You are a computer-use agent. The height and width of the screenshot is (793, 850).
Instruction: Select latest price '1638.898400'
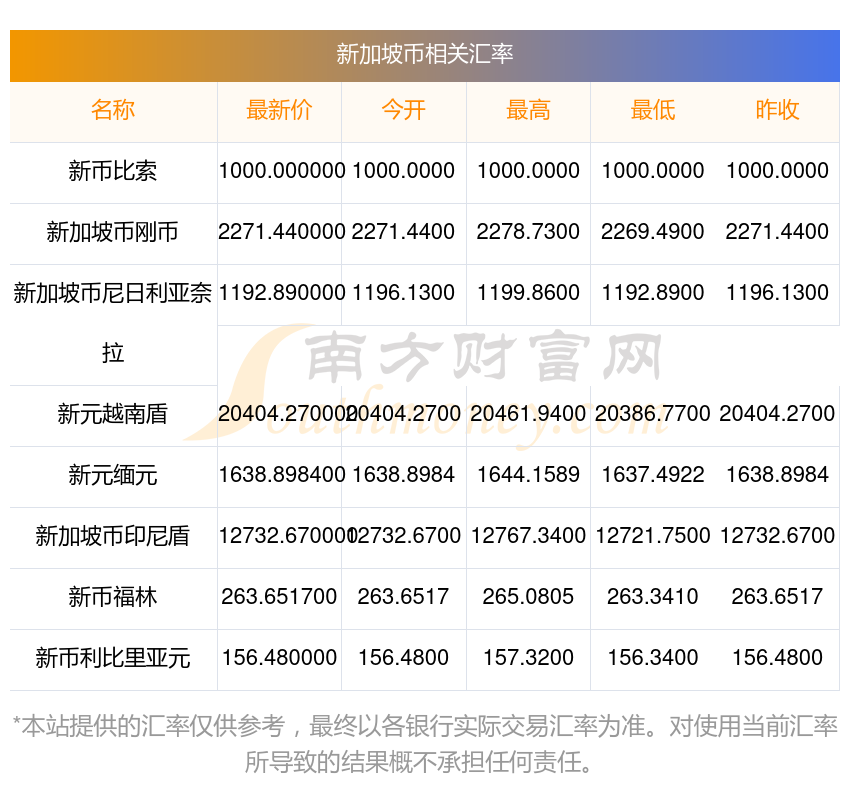(x=282, y=475)
